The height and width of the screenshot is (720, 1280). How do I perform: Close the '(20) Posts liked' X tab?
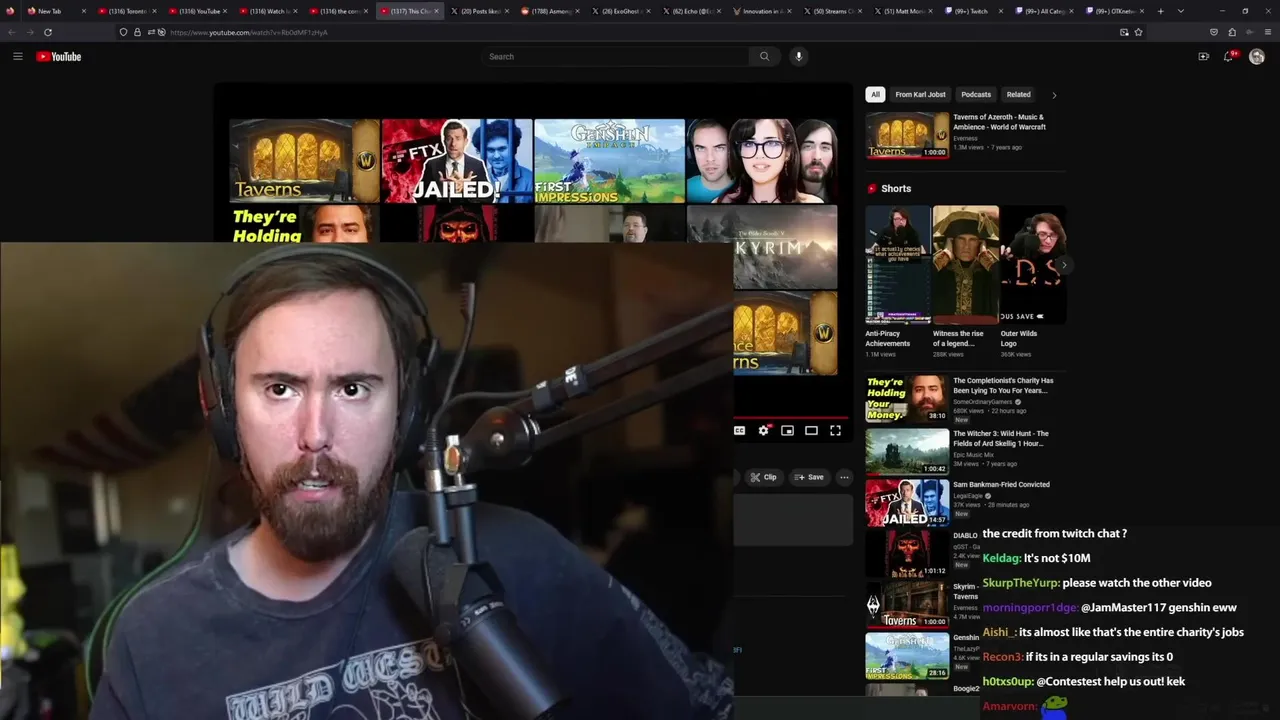tap(507, 11)
